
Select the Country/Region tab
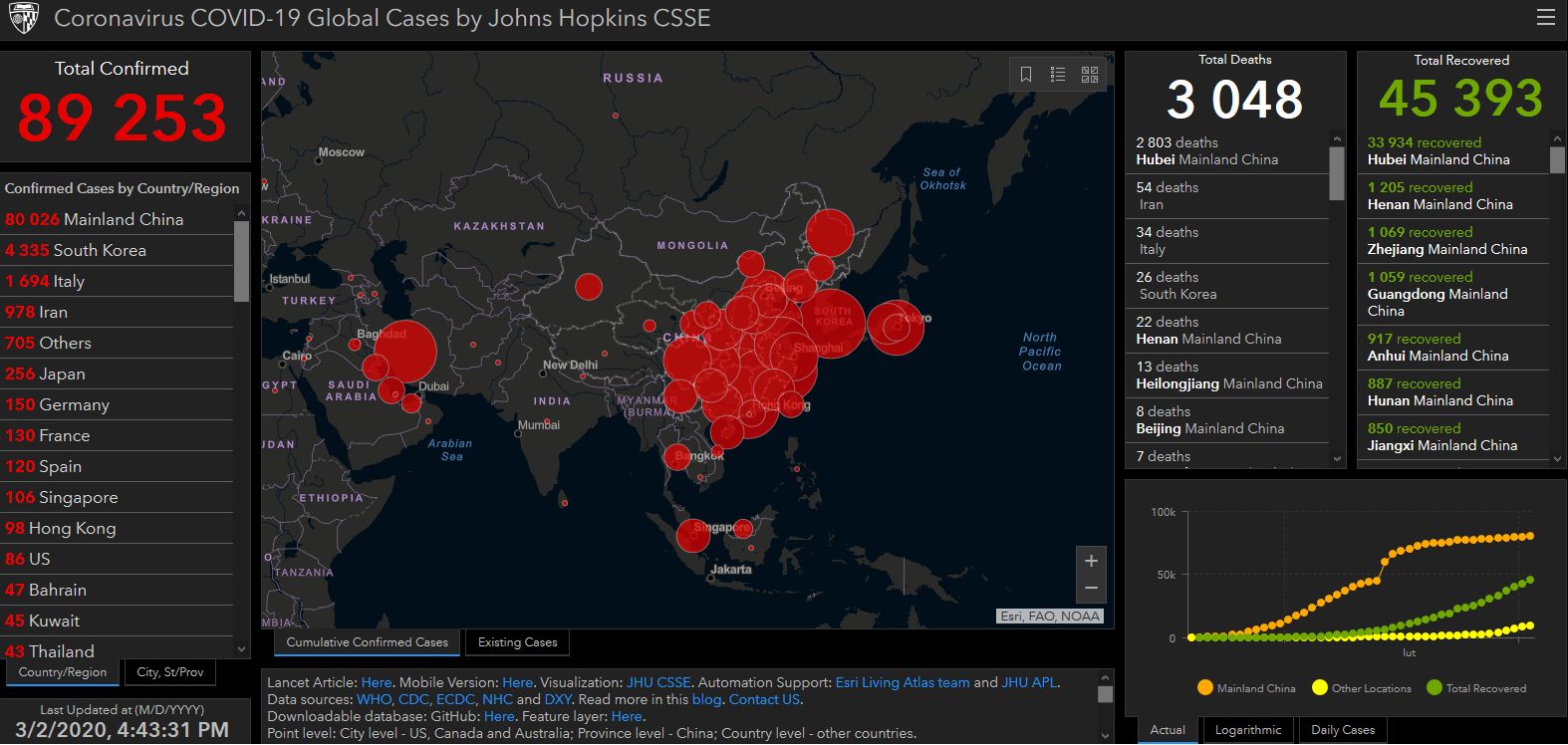[63, 672]
